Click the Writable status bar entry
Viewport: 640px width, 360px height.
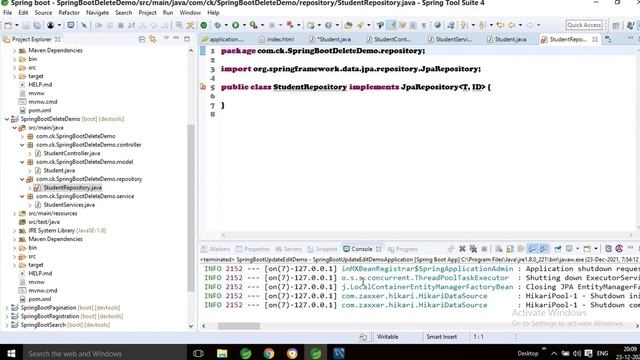(387, 337)
